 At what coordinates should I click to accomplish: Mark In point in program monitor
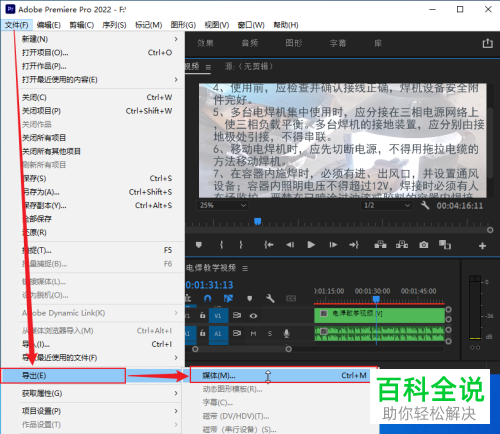pos(221,245)
